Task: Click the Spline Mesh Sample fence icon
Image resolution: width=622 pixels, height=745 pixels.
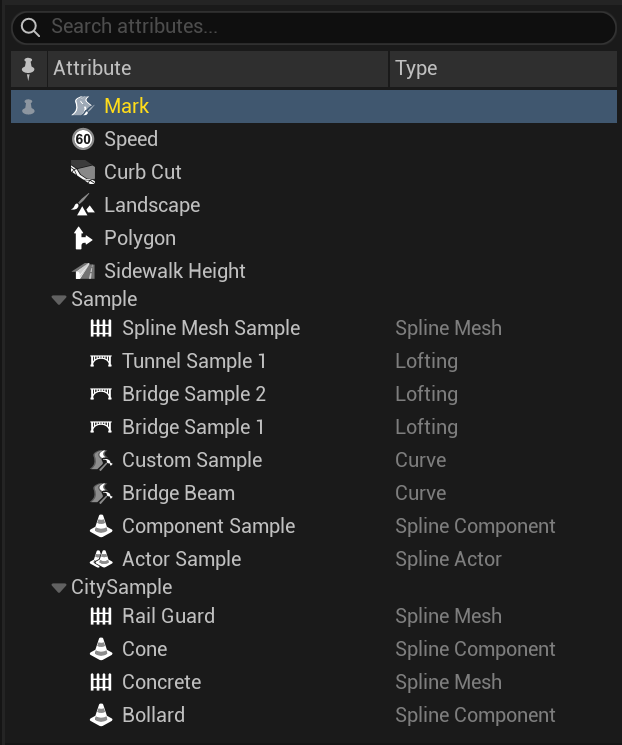Action: 101,328
